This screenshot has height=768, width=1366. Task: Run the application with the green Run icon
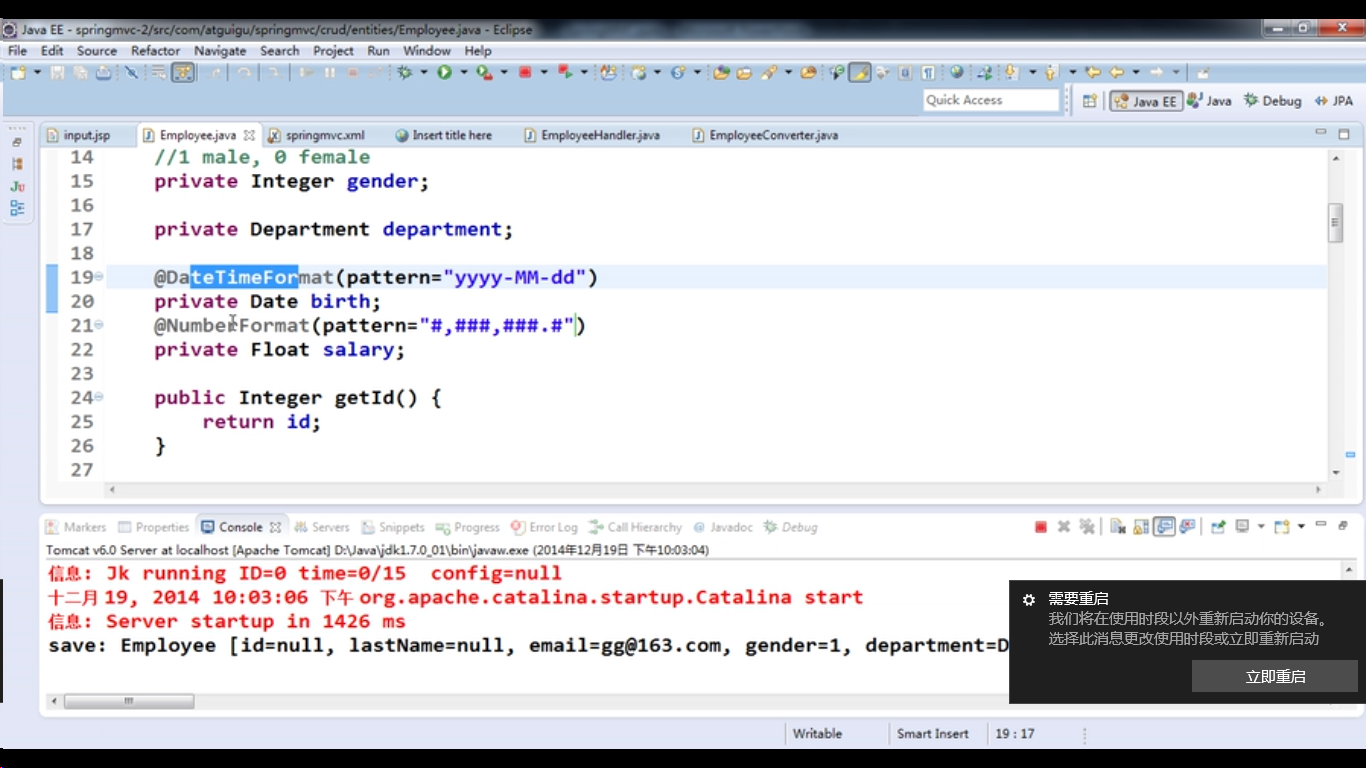coord(445,72)
